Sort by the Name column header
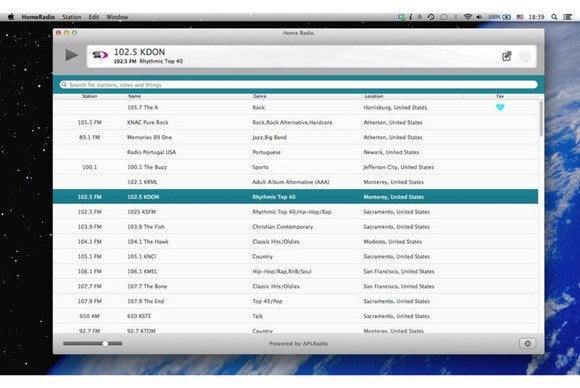Screen dimensions: 580x388 click(x=134, y=96)
